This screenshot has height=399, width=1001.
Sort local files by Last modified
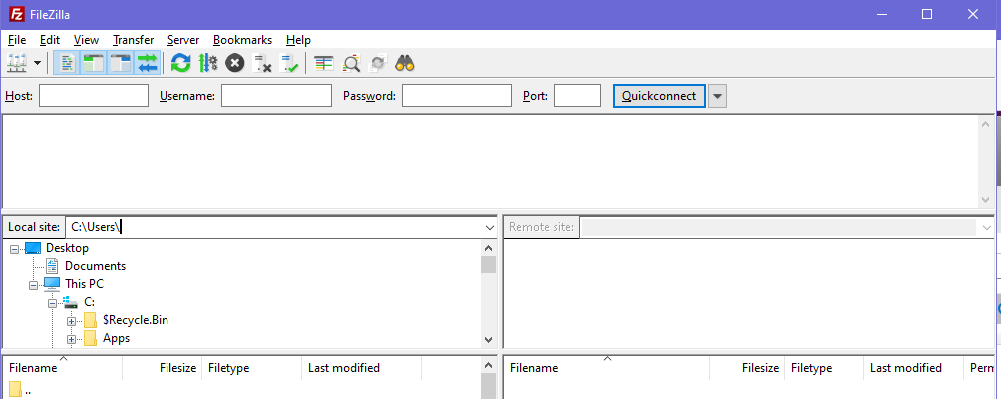[361, 368]
